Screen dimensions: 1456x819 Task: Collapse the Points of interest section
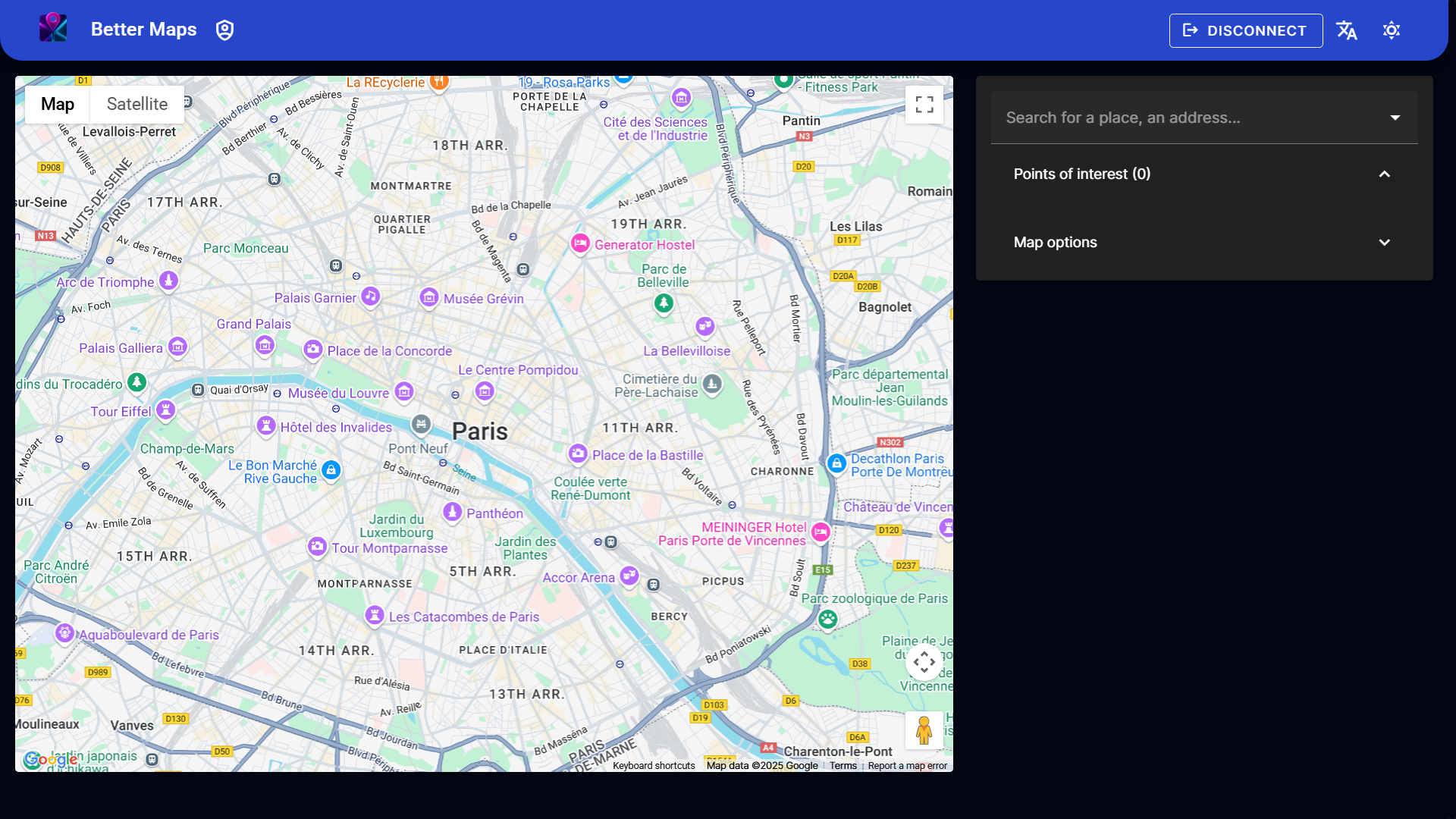pyautogui.click(x=1384, y=174)
